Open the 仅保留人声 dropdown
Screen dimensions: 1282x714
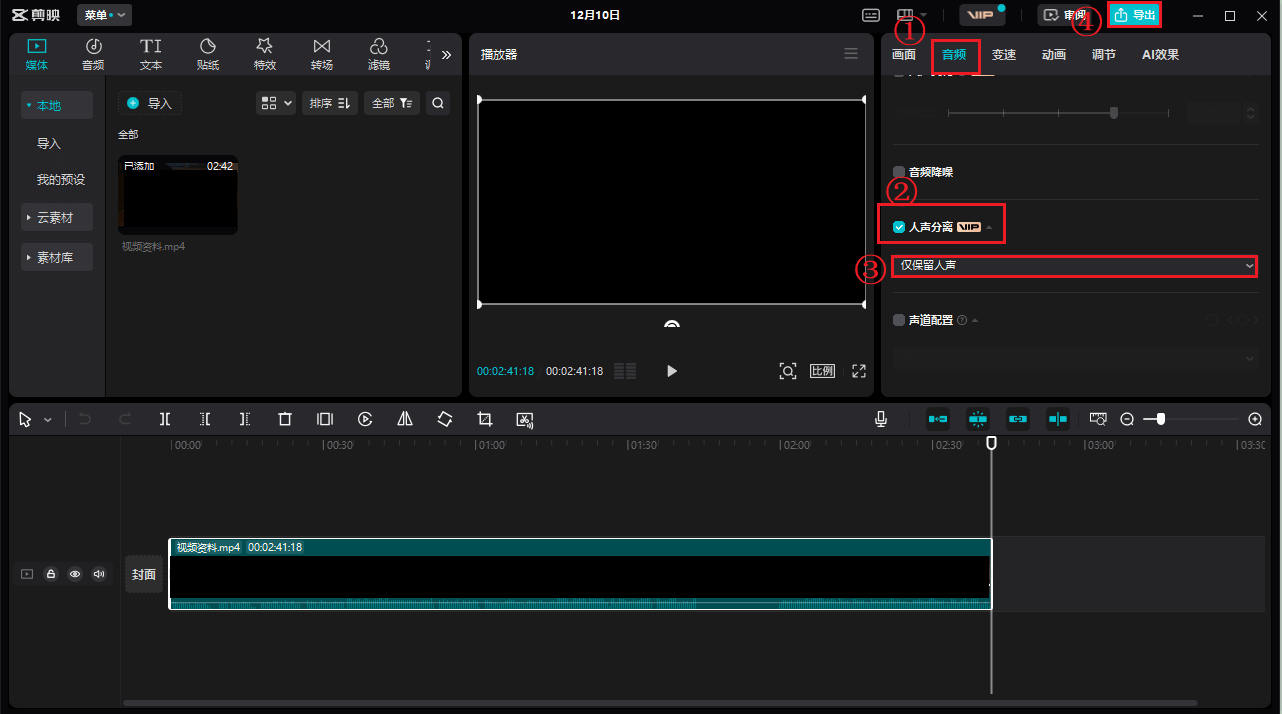point(1073,266)
